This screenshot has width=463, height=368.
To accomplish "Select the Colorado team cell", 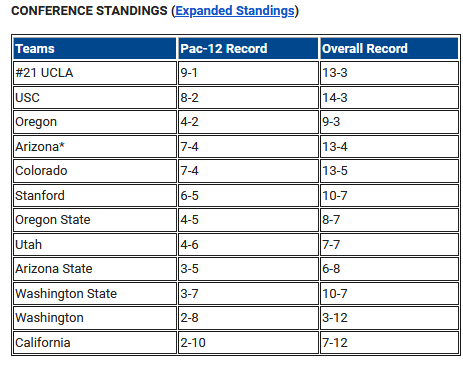I will [95, 171].
